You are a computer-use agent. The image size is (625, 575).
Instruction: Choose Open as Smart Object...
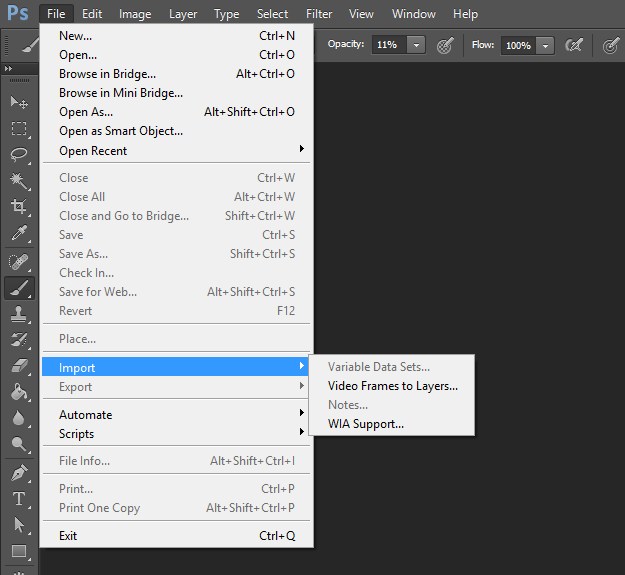point(176,131)
